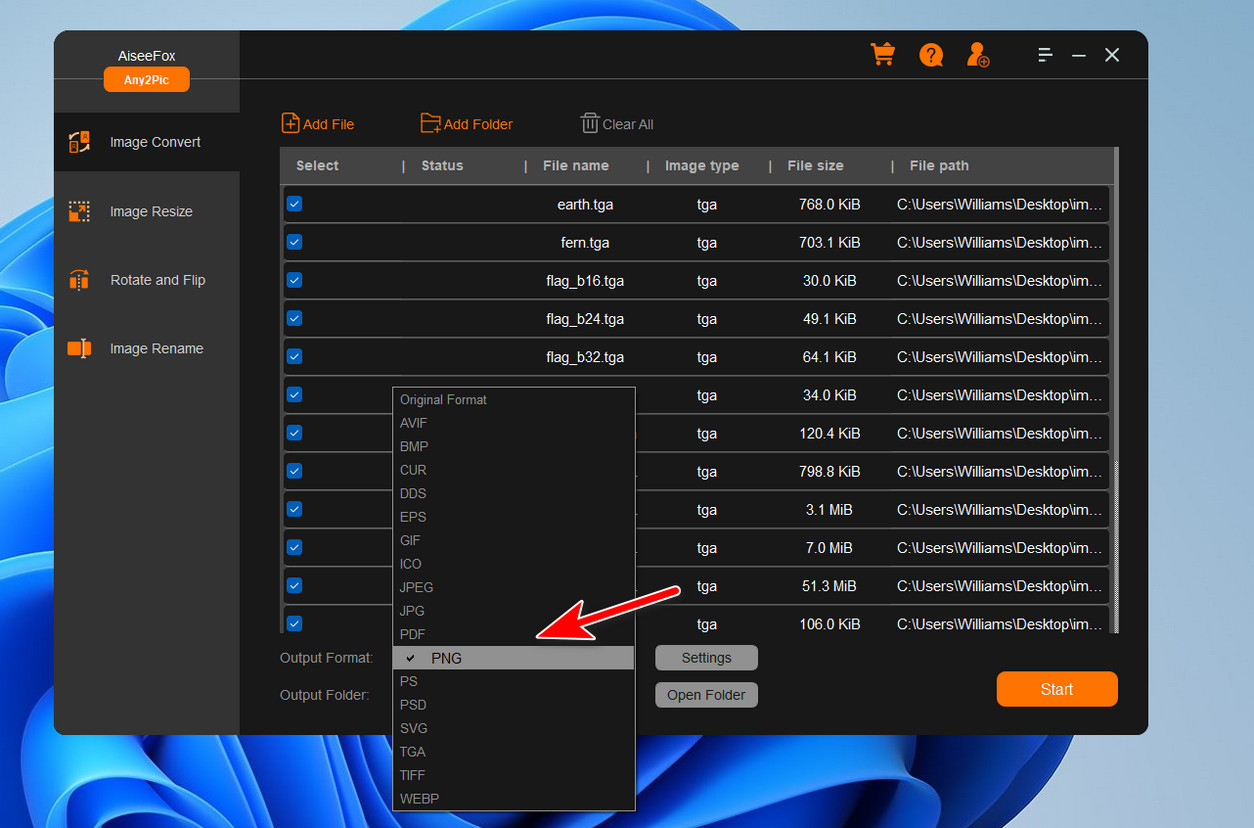The height and width of the screenshot is (828, 1254).
Task: Select the earth.tga file name
Action: [585, 204]
